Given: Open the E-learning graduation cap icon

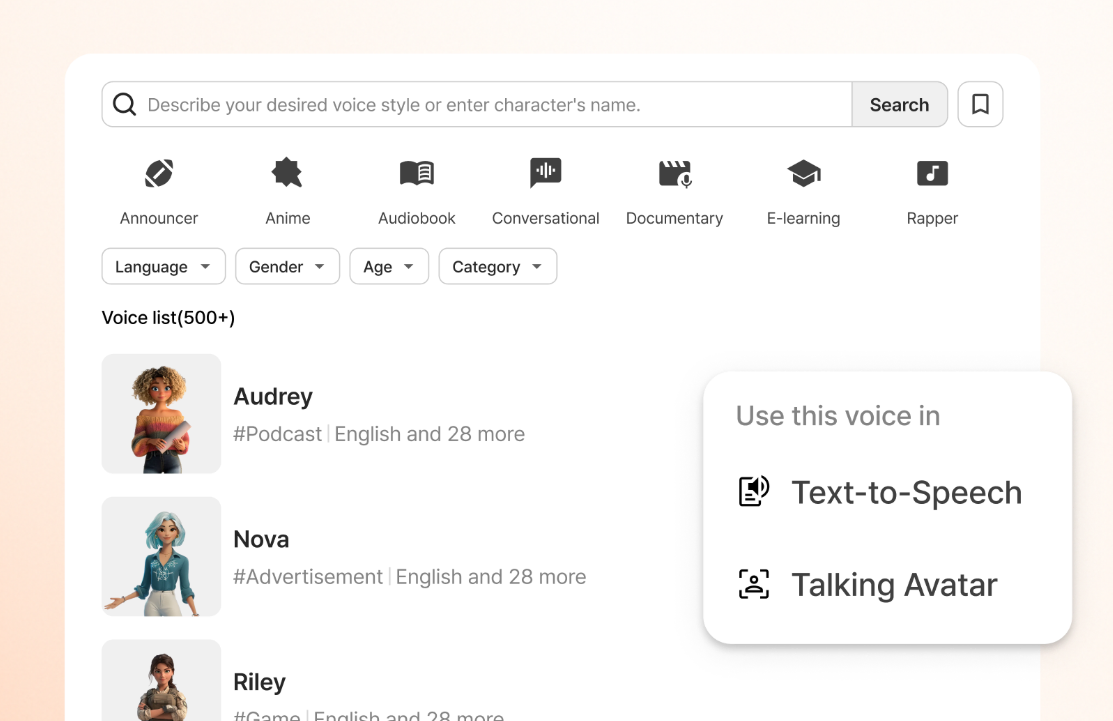Looking at the screenshot, I should click(803, 174).
